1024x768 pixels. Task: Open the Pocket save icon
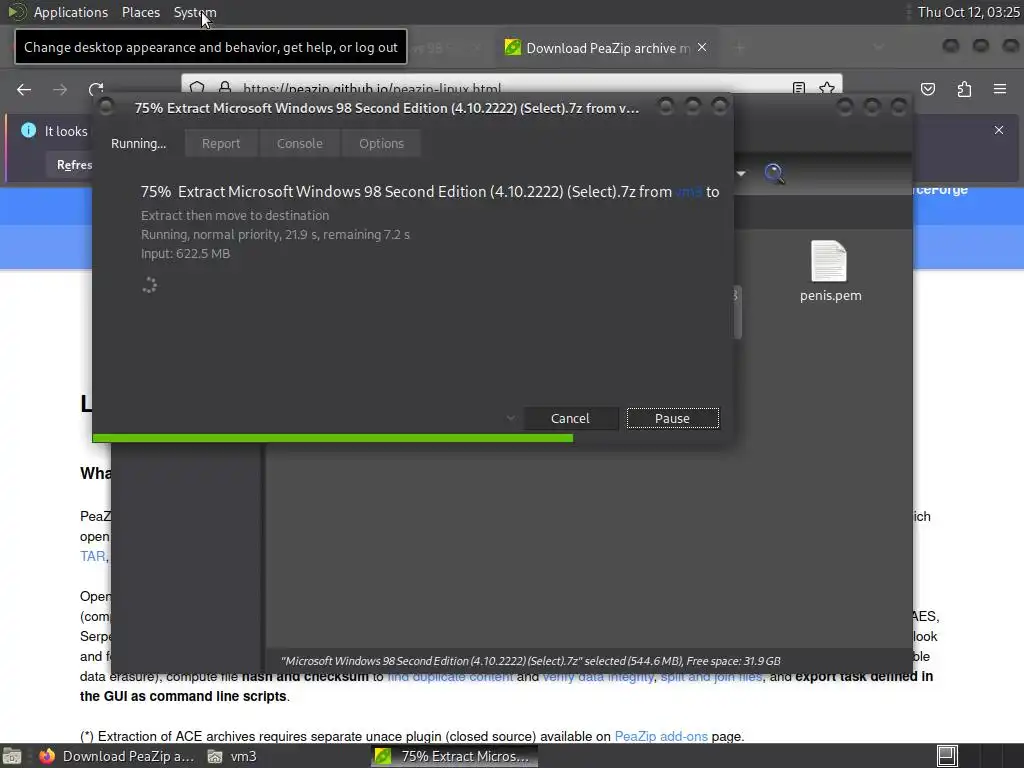pos(928,89)
